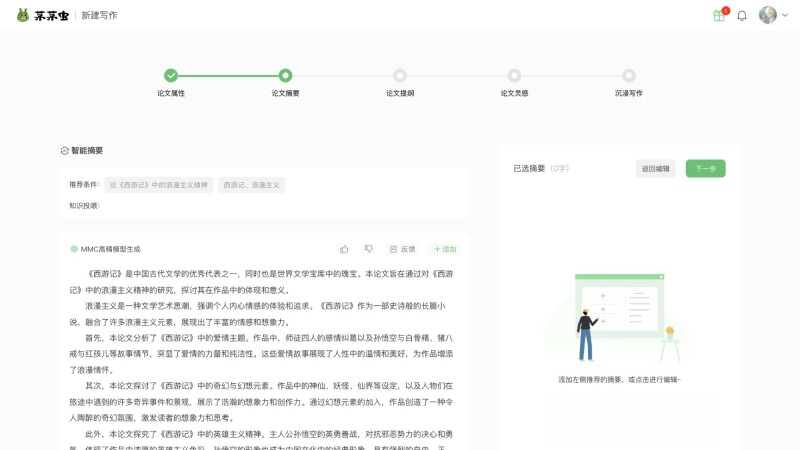Expand the account dropdown arrow
The image size is (800, 450).
pyautogui.click(x=784, y=15)
